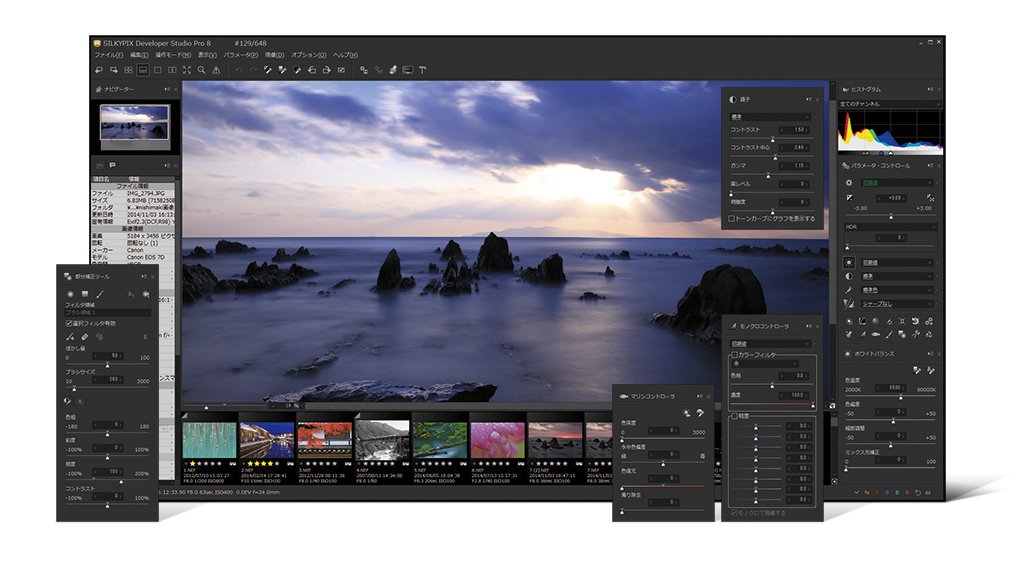This screenshot has width=1020, height=577.
Task: Select the Zoom loupe tool in the toolbar
Action: coord(199,70)
